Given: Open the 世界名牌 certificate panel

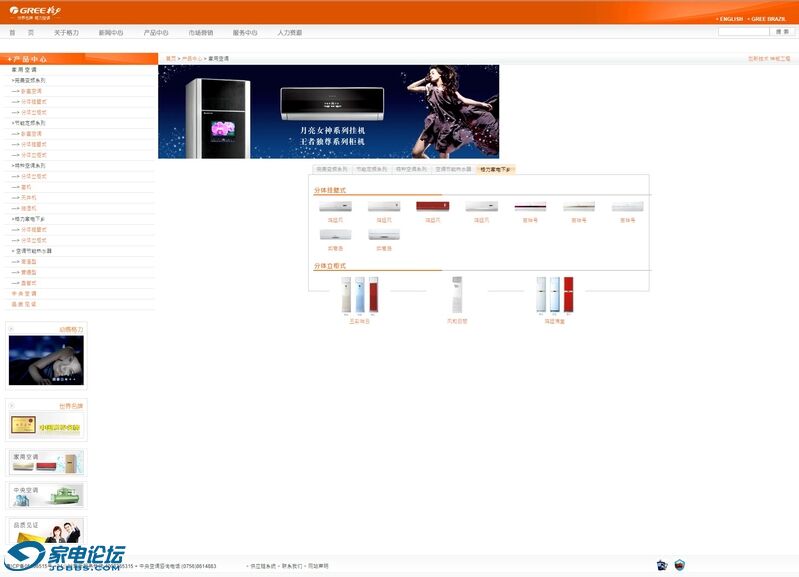Looking at the screenshot, I should tap(46, 425).
